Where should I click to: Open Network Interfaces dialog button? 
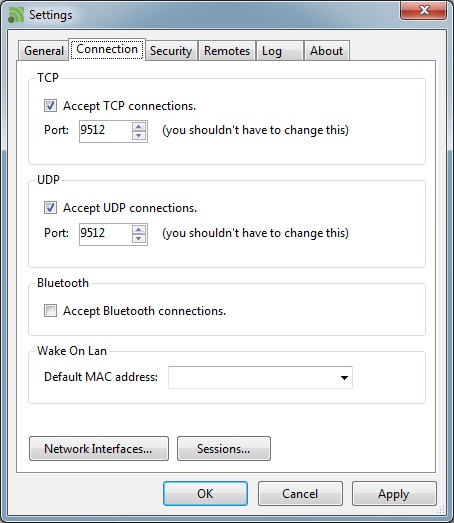pos(99,449)
